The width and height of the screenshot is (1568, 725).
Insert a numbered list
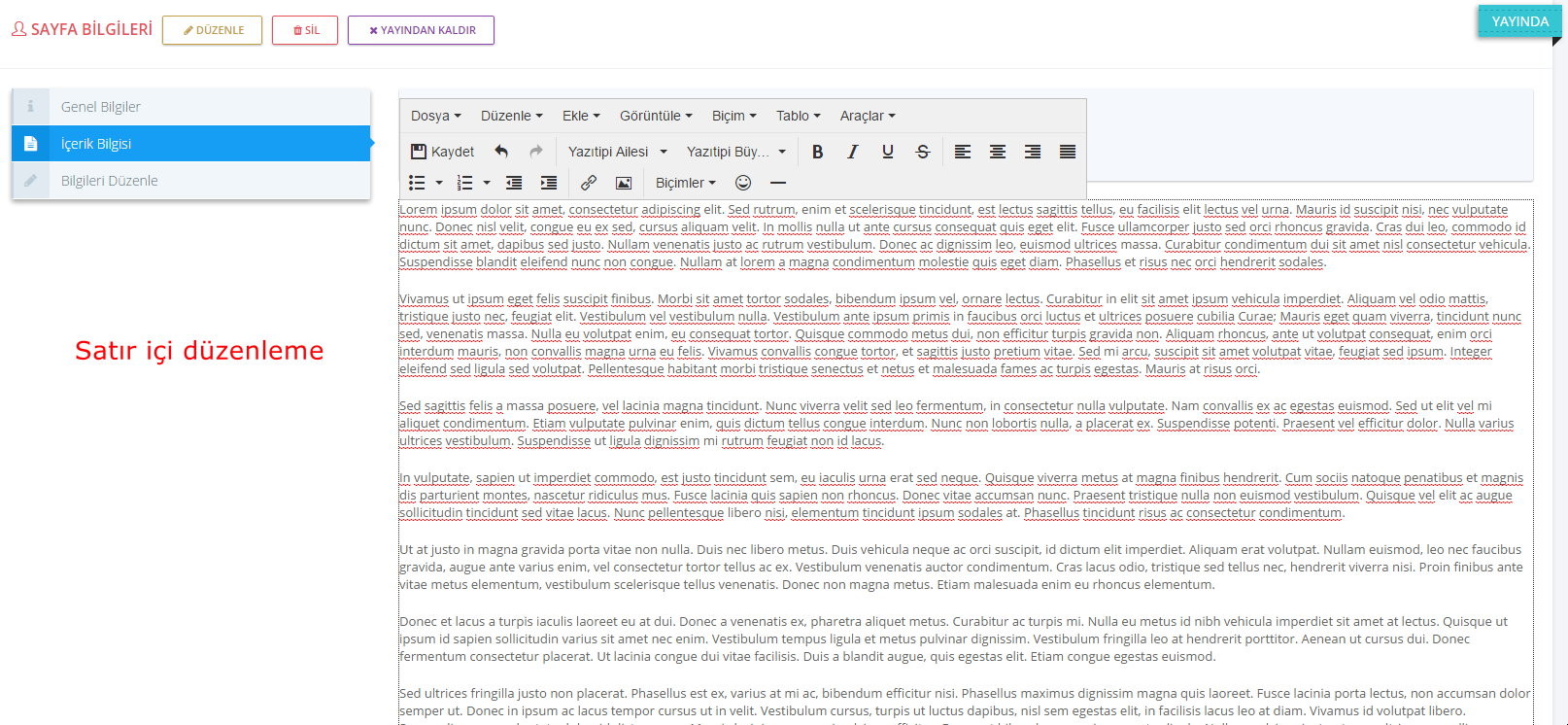coord(465,183)
